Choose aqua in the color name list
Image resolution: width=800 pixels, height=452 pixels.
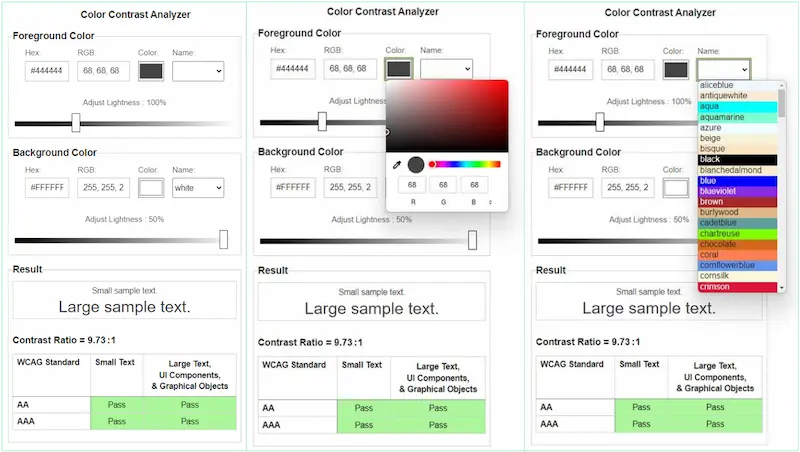click(738, 107)
